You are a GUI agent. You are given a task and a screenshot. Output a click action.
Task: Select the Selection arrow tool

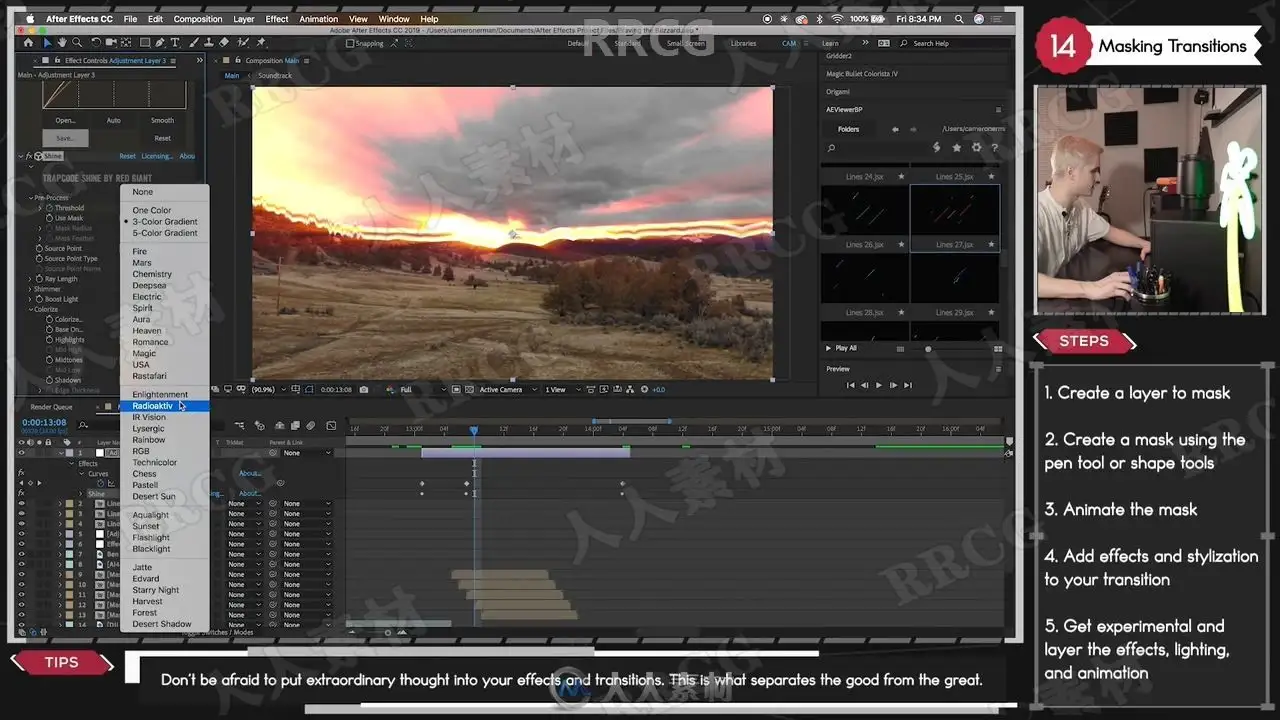pyautogui.click(x=47, y=43)
